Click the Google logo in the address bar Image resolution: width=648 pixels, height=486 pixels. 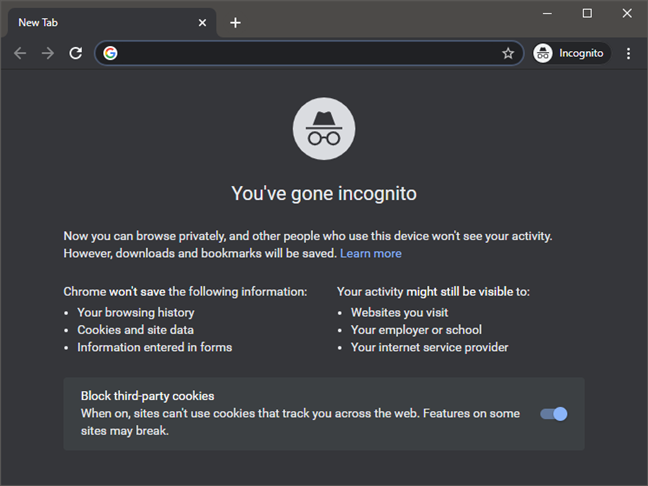pos(110,53)
